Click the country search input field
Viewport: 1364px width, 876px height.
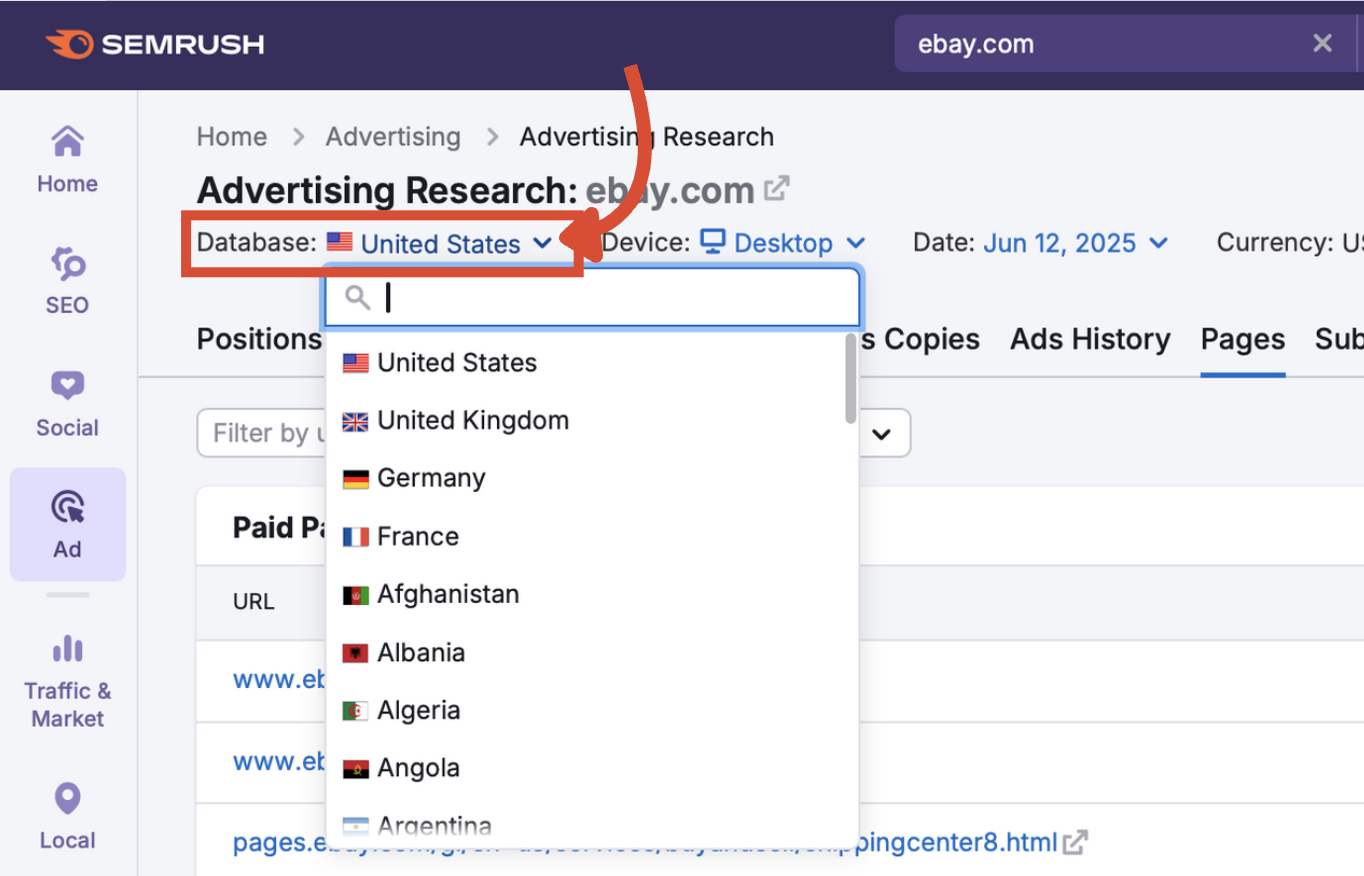(x=610, y=298)
